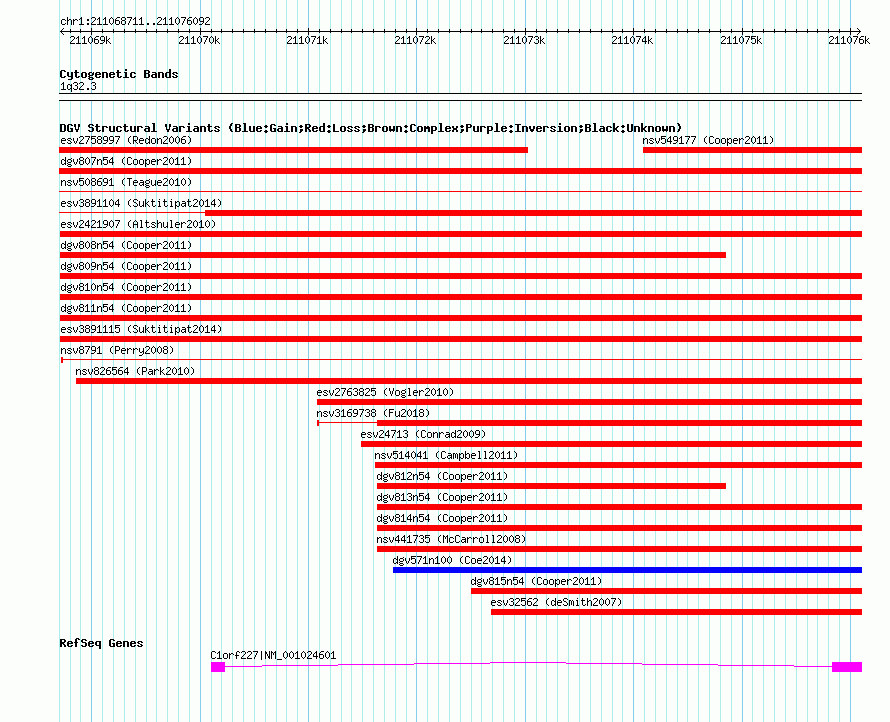Viewport: 890px width, 722px height.
Task: Click the chr1:211068711..211076092 coordinates text
Action: pos(135,21)
